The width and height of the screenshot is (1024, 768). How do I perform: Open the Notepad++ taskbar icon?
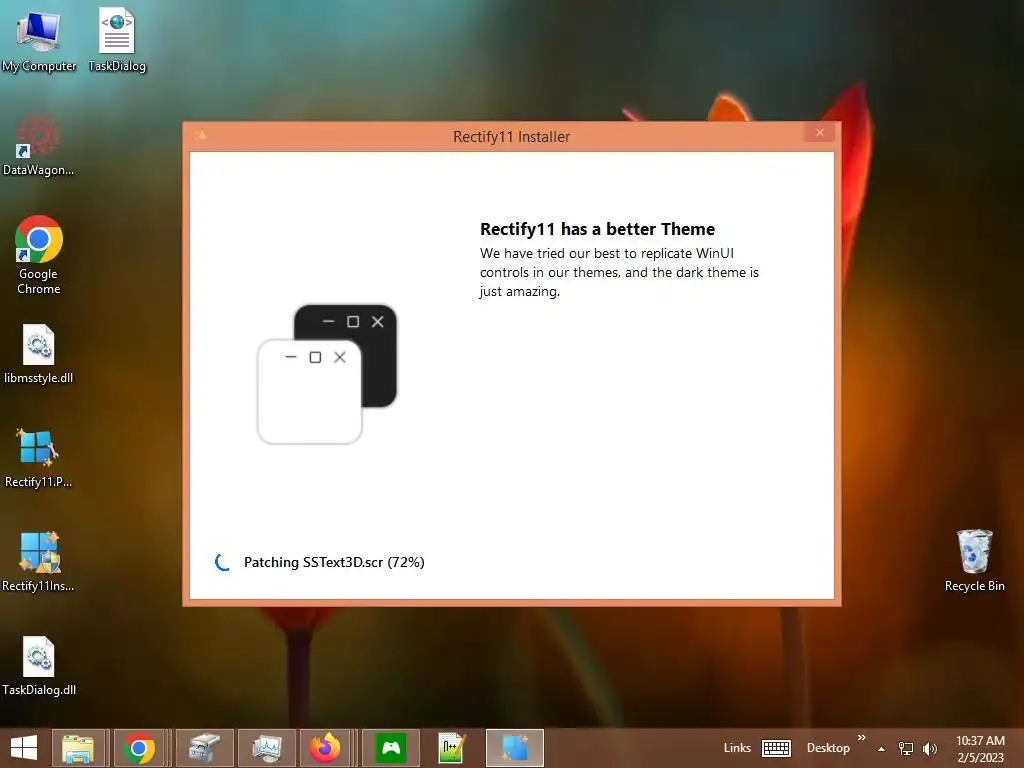(x=451, y=748)
